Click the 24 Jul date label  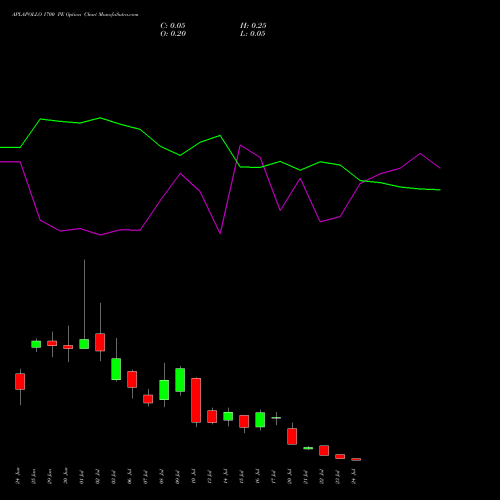coord(354,476)
